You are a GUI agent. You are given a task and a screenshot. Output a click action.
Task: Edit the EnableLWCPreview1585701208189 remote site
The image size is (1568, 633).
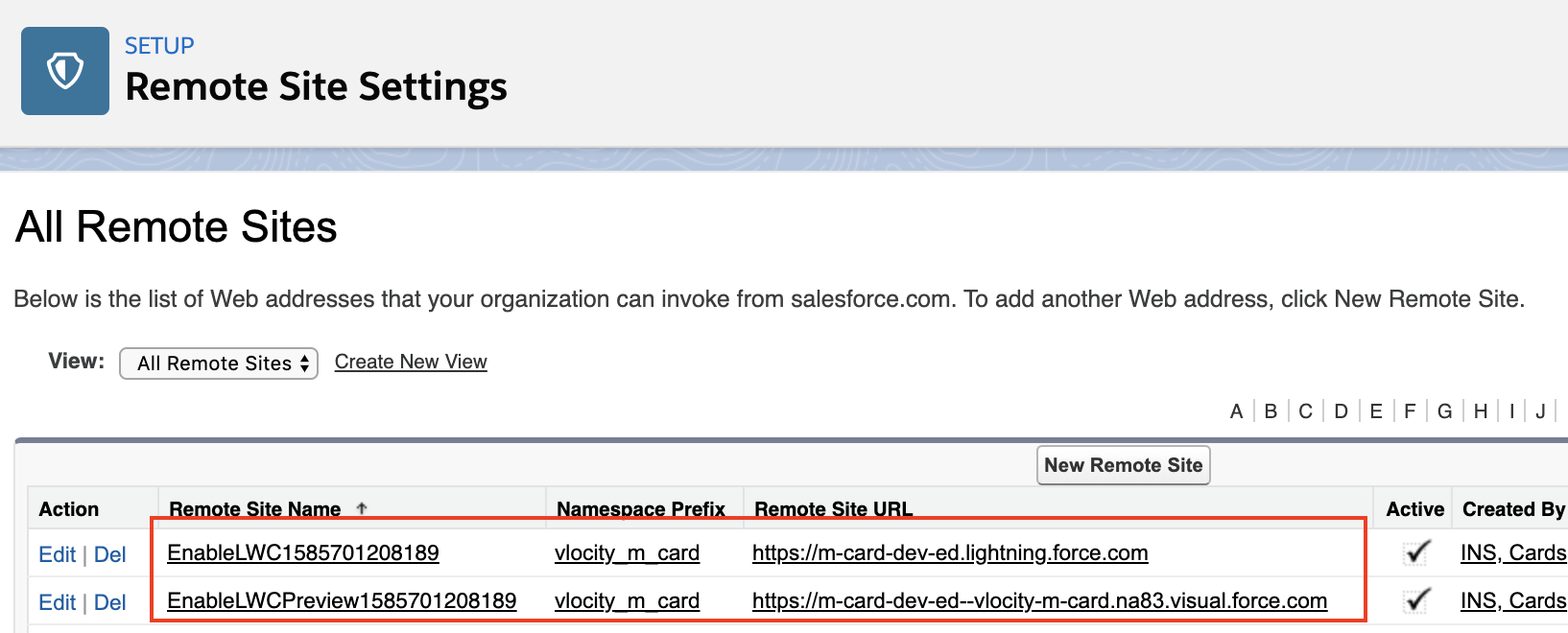click(57, 602)
